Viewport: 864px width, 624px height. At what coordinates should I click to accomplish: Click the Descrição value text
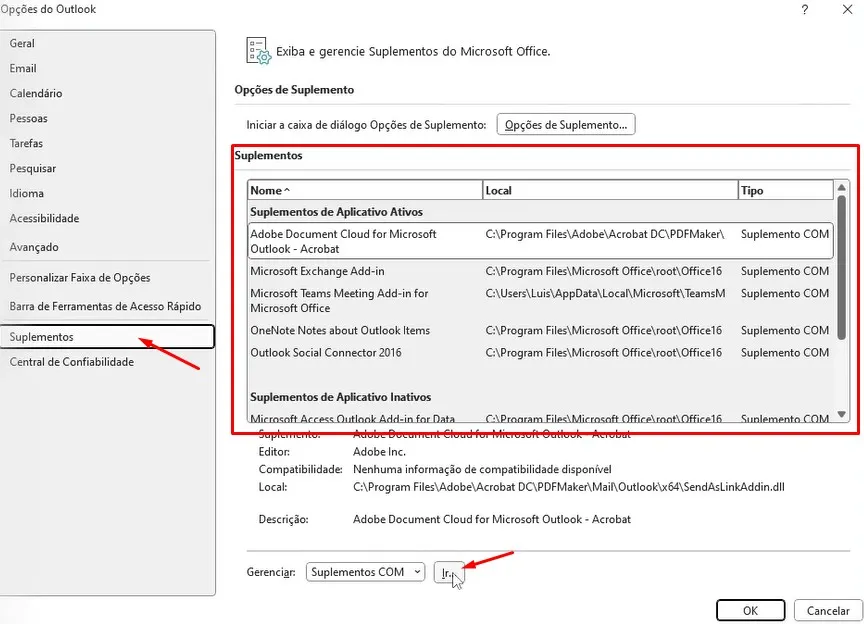pos(492,519)
